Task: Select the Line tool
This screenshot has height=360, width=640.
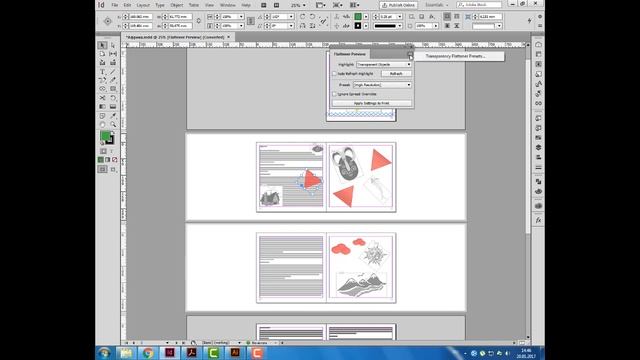Action: click(x=113, y=72)
